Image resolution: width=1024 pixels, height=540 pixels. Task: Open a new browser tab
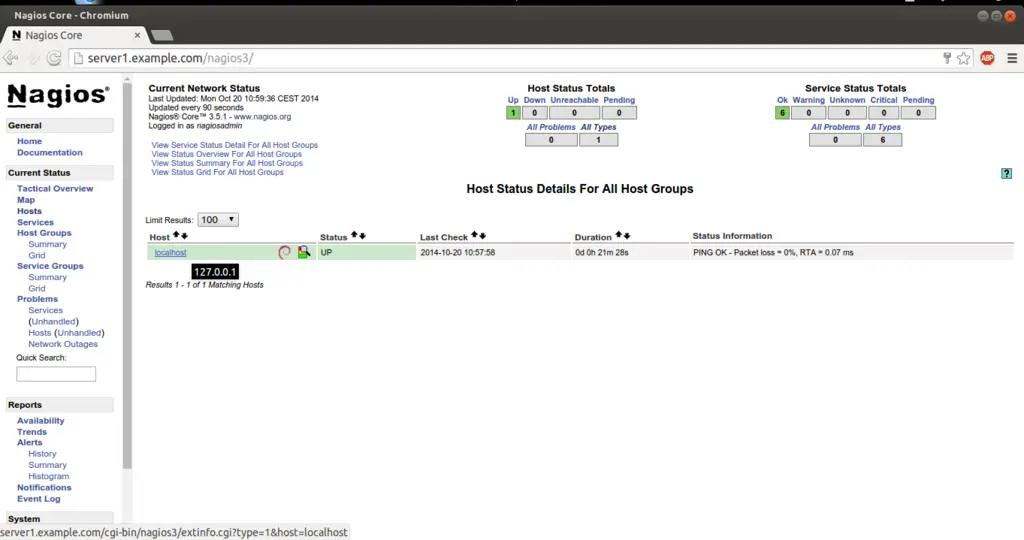click(162, 35)
